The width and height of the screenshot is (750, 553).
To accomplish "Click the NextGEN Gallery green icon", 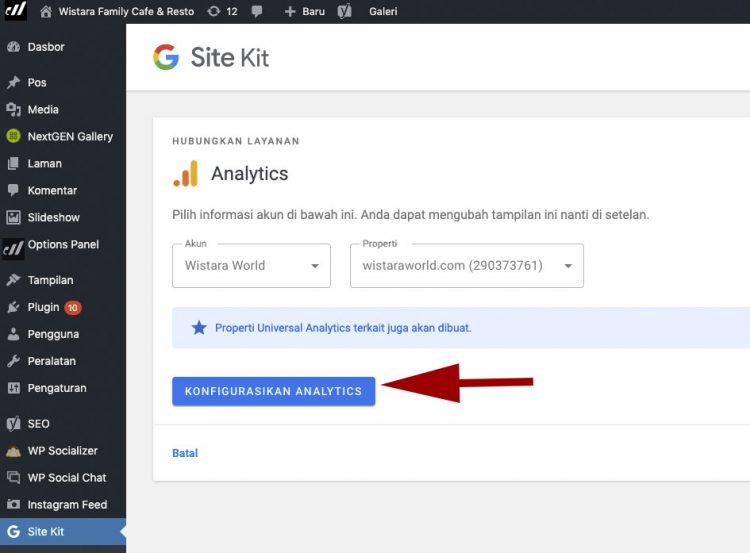I will pos(13,136).
